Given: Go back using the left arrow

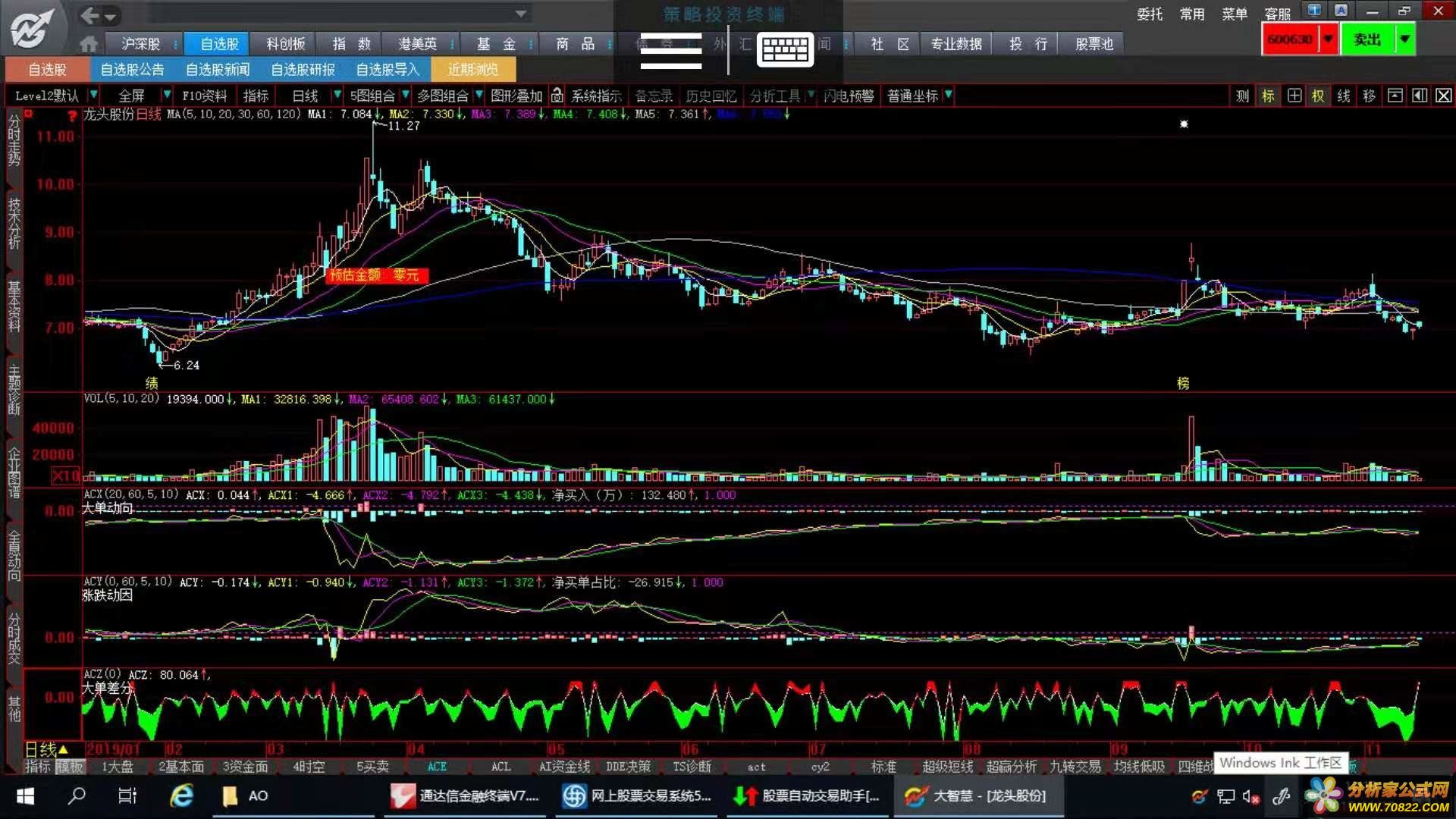Looking at the screenshot, I should pos(90,15).
